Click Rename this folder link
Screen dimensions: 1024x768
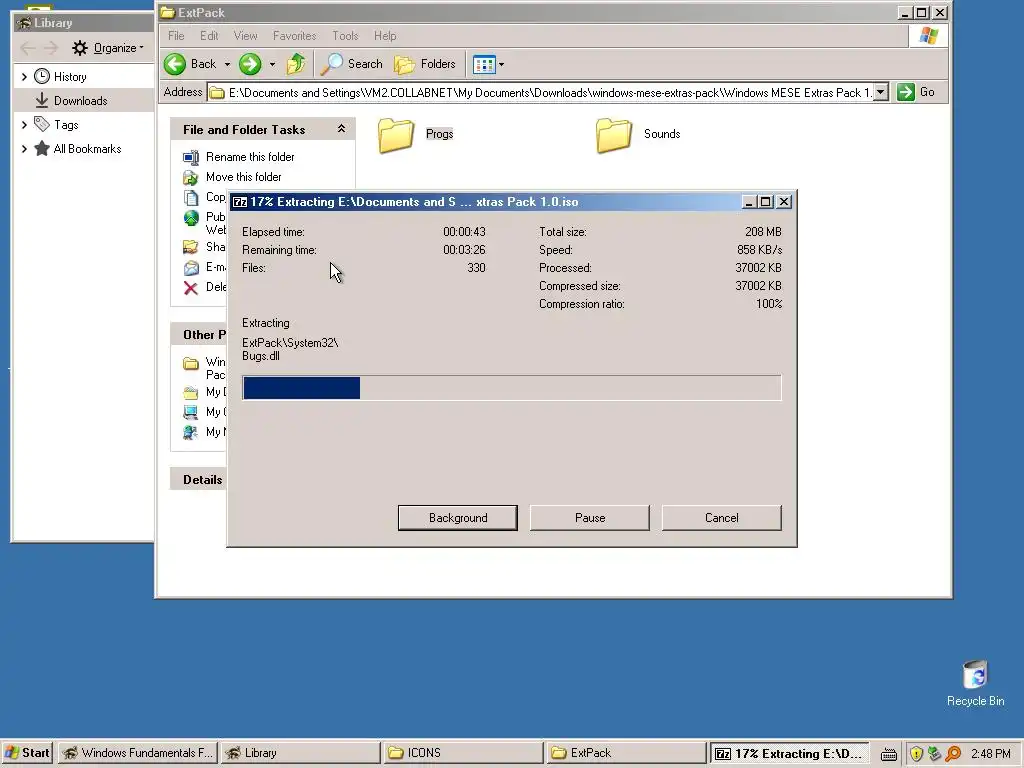(250, 157)
